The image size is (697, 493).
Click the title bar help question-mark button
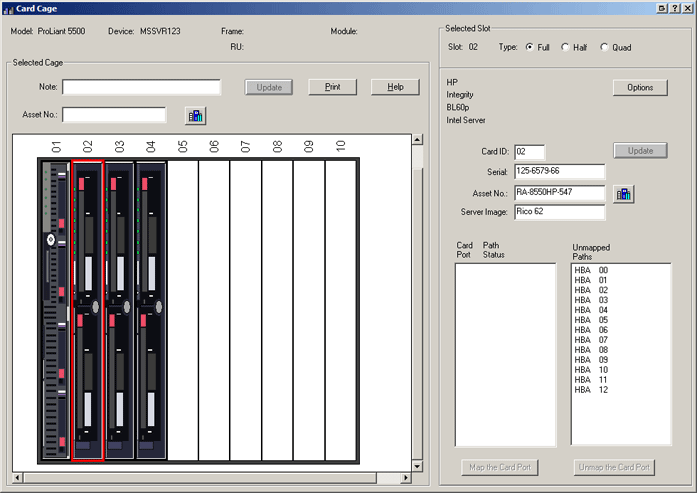tap(675, 8)
